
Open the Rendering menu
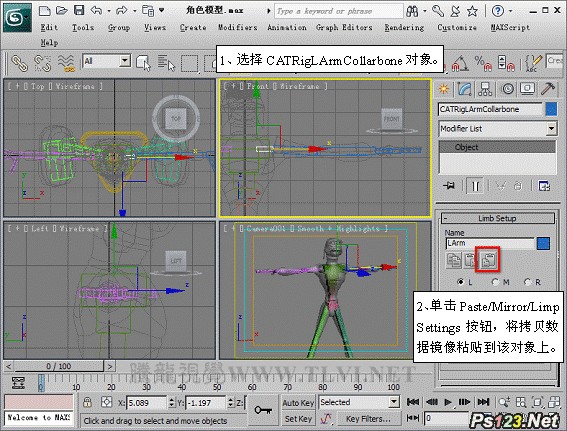[x=404, y=27]
